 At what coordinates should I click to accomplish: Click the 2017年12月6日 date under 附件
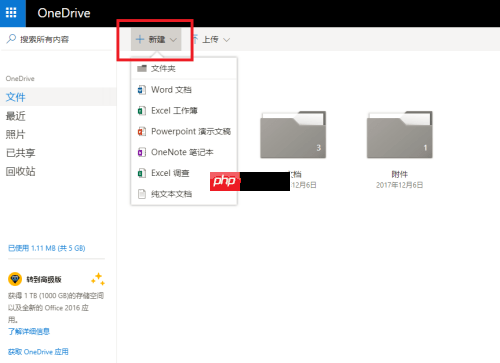coord(400,185)
